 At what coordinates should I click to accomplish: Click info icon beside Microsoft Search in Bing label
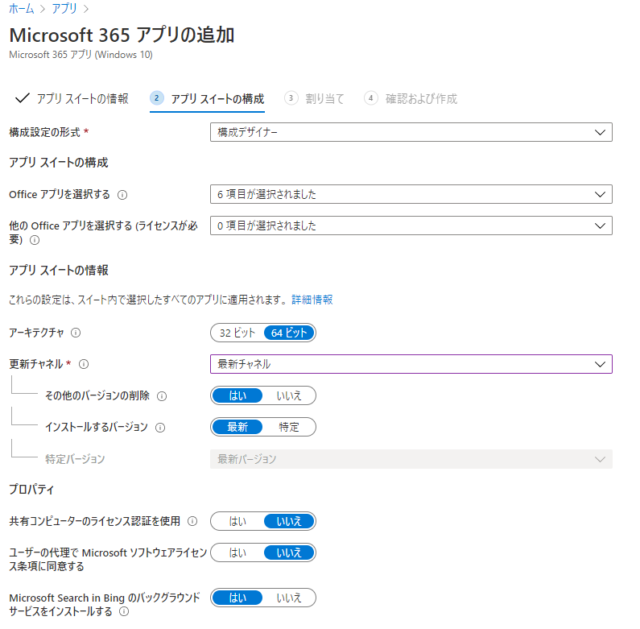point(124,611)
